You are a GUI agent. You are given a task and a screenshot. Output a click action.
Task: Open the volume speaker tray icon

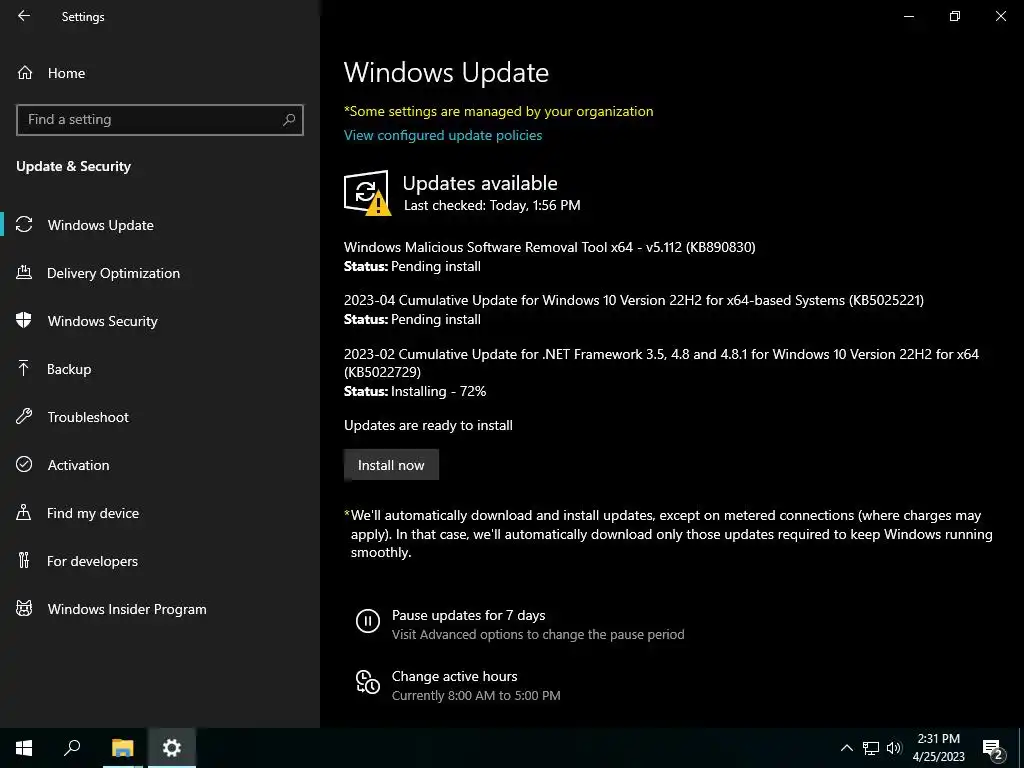894,748
